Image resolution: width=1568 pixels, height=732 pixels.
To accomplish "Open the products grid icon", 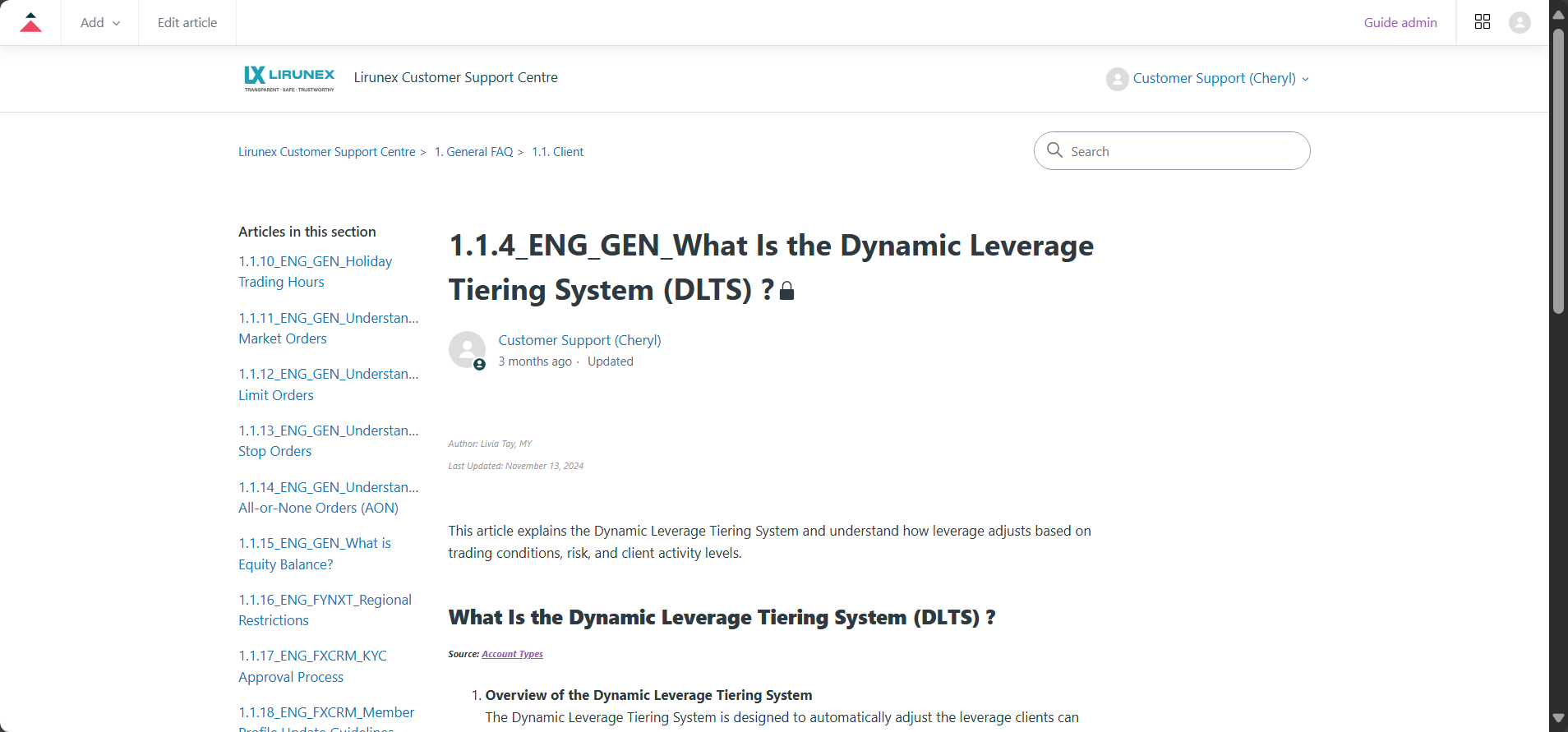I will [x=1482, y=22].
